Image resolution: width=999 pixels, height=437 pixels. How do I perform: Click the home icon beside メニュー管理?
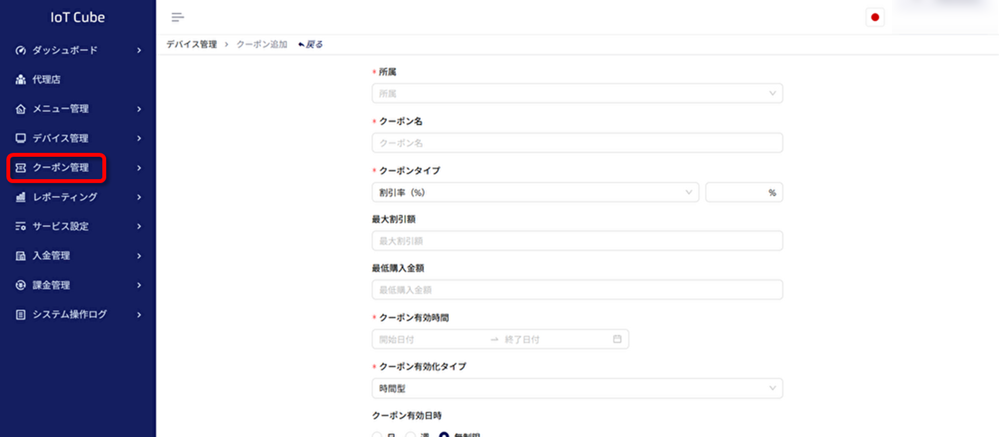click(x=21, y=109)
